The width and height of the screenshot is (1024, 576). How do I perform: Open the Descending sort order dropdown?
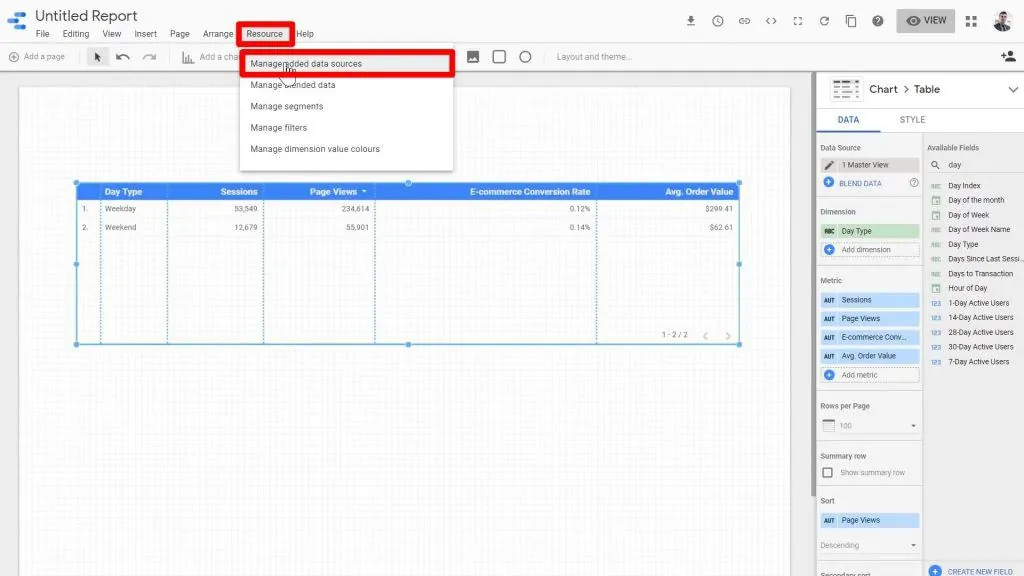click(x=869, y=545)
